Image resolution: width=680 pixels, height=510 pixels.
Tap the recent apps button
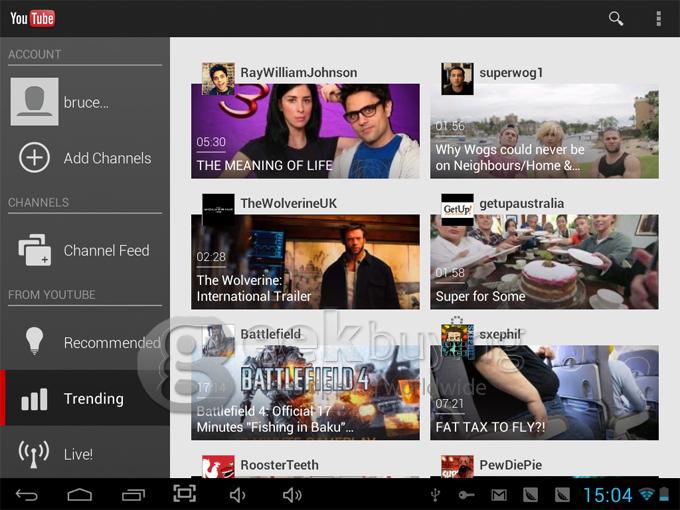(x=133, y=495)
